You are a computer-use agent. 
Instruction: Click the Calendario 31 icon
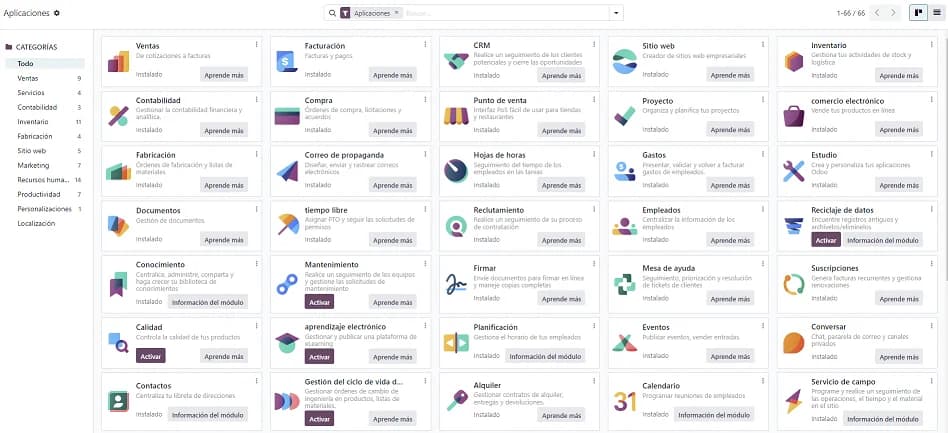tap(625, 402)
